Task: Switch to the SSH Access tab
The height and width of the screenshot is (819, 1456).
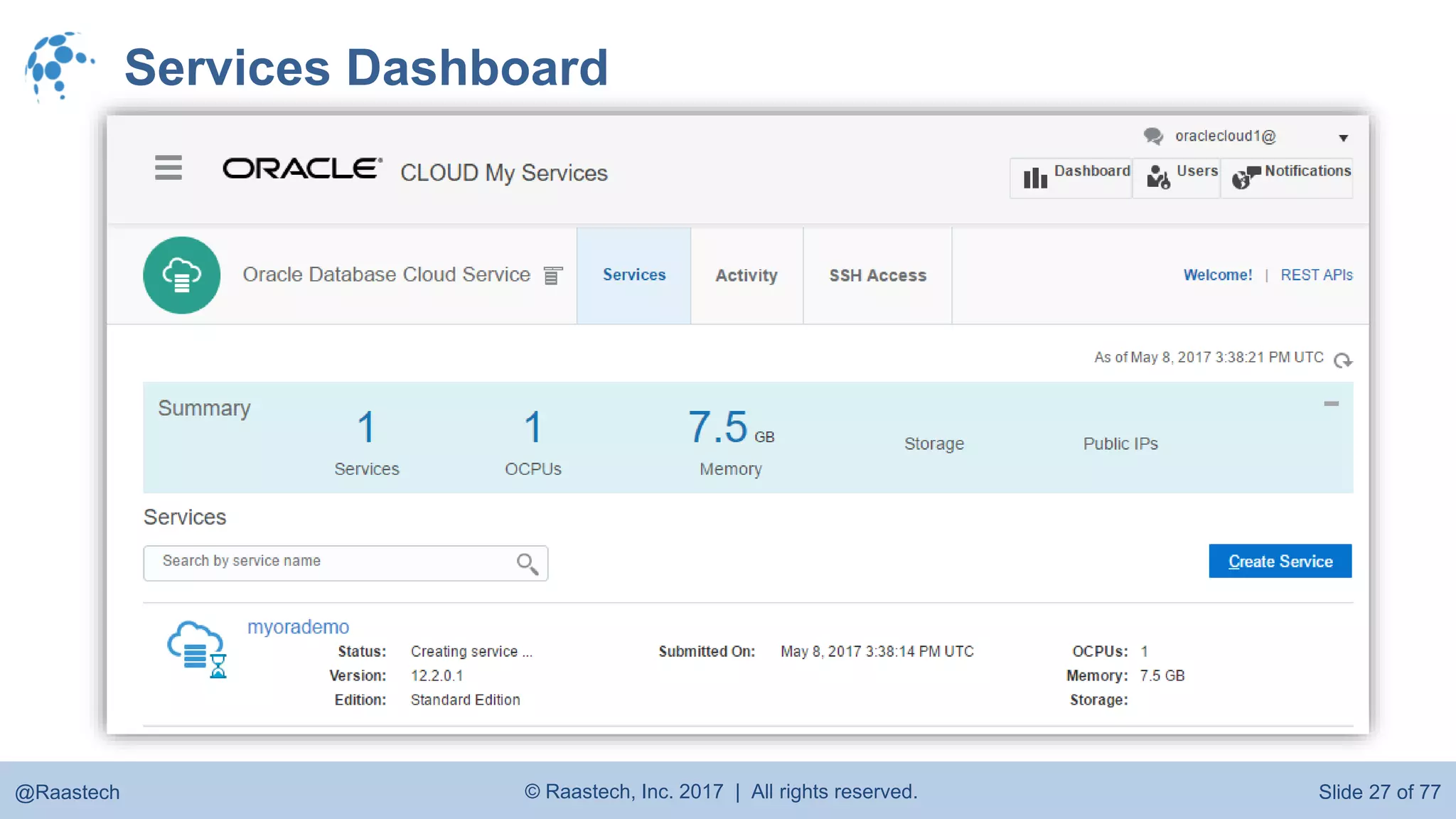Action: 878,276
